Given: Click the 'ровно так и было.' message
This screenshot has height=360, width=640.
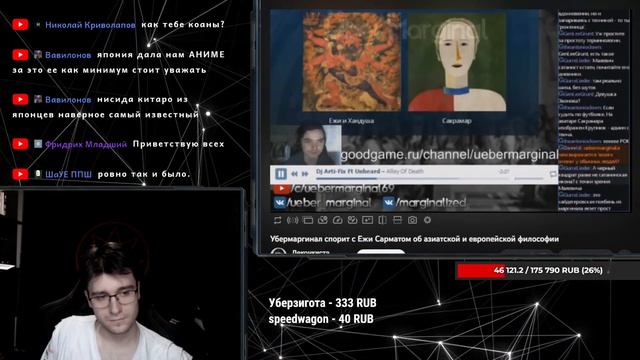Looking at the screenshot, I should pos(144,174).
